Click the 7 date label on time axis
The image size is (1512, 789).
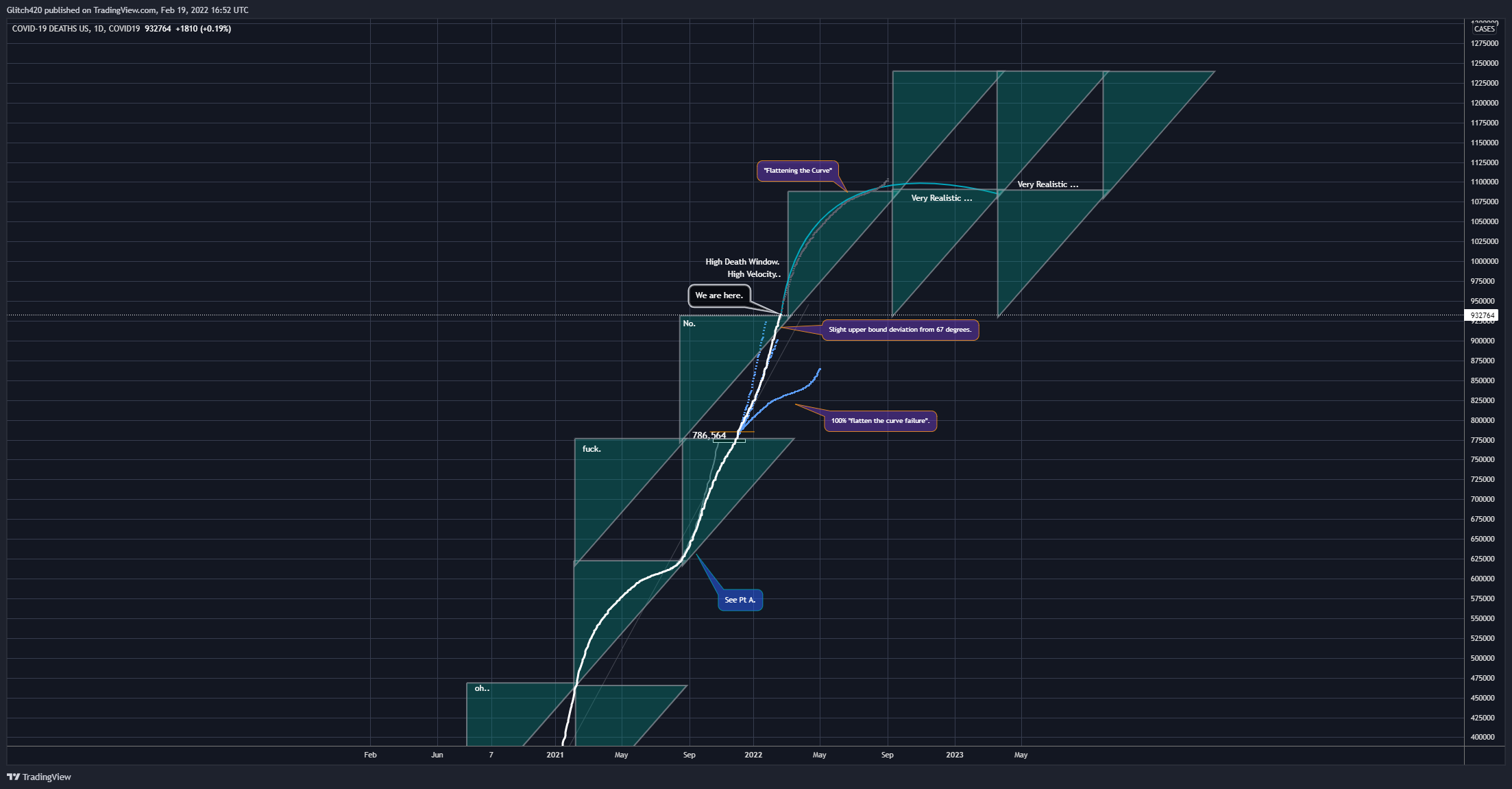tap(491, 755)
